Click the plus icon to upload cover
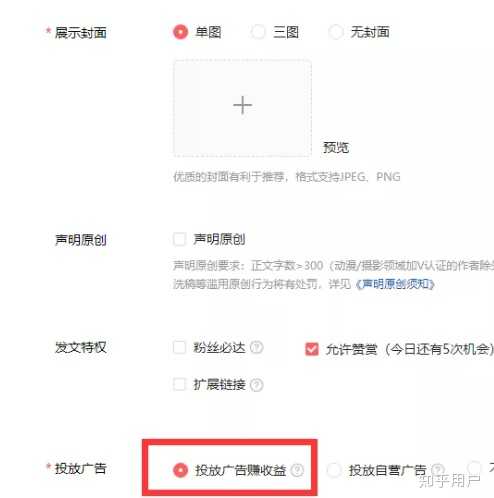The image size is (494, 498). coord(242,105)
